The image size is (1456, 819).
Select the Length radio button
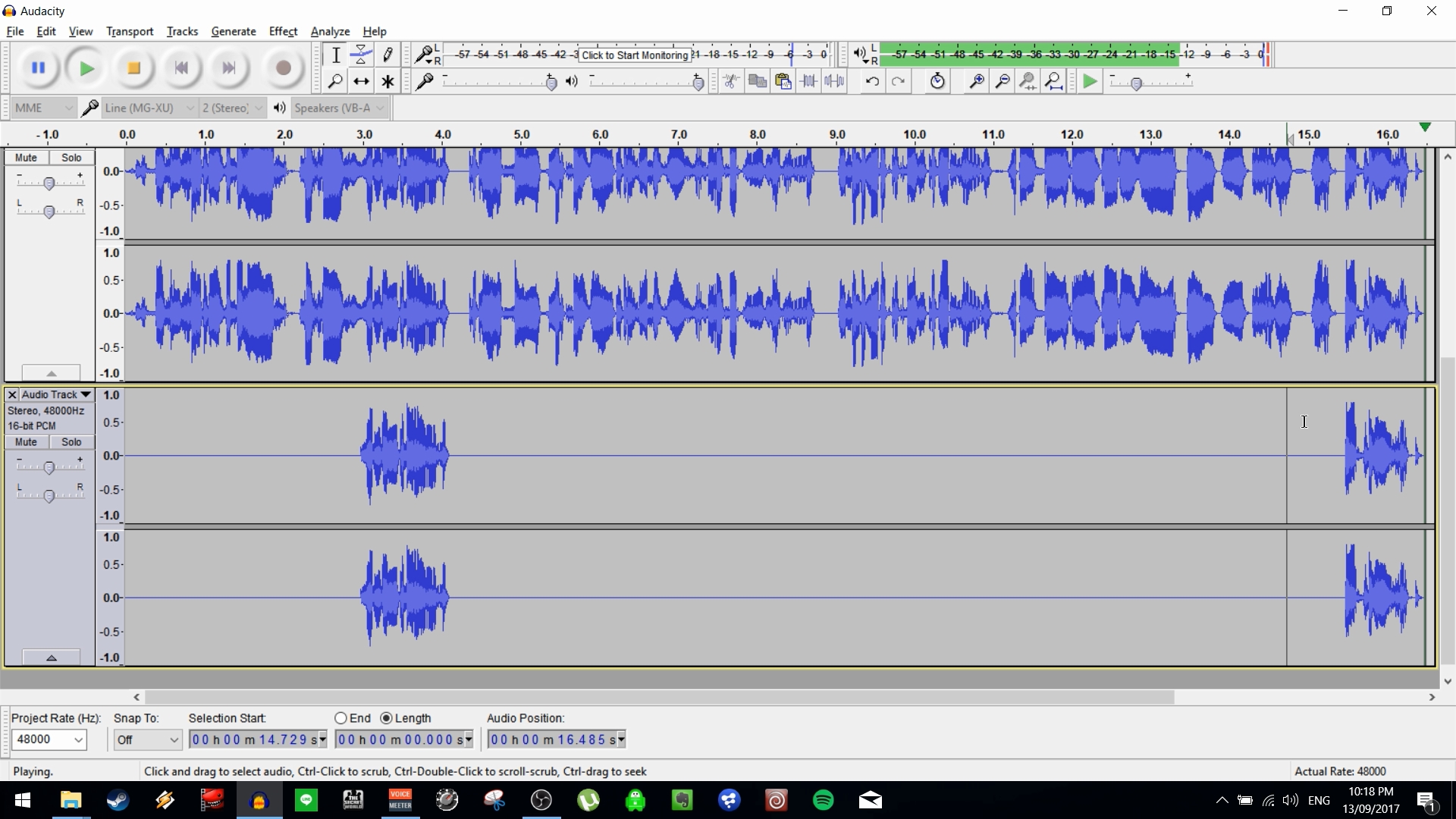pos(388,718)
